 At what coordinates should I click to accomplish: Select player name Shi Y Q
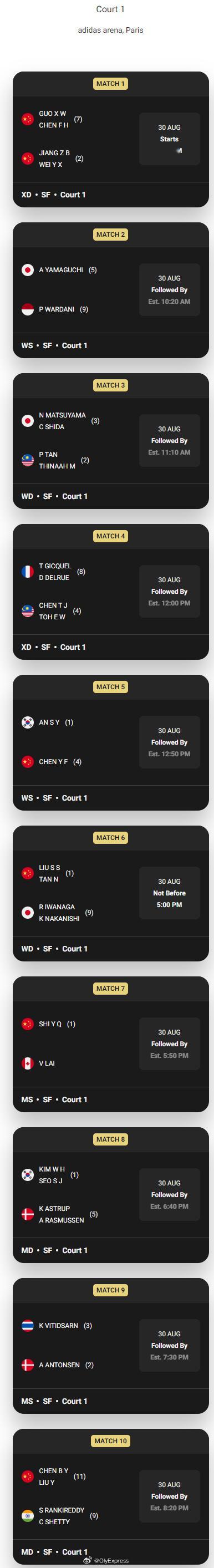[50, 1024]
